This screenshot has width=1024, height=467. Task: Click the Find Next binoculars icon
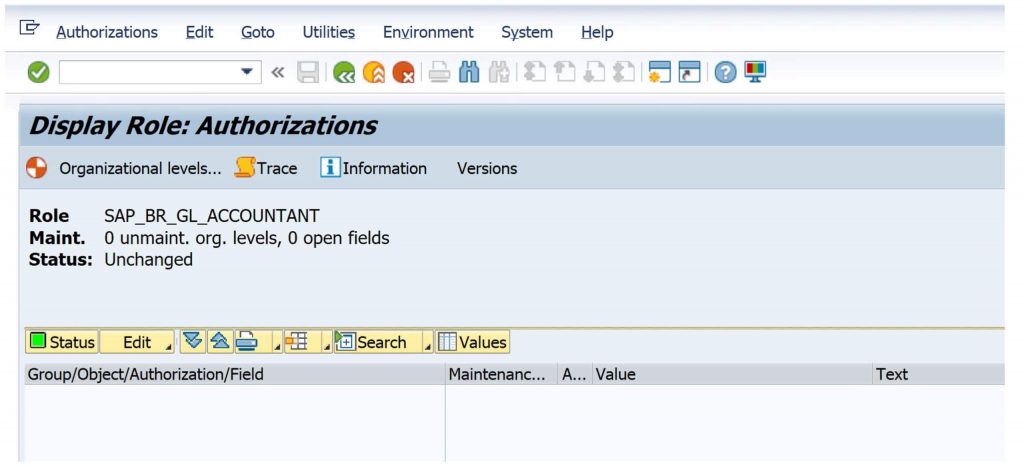point(499,72)
